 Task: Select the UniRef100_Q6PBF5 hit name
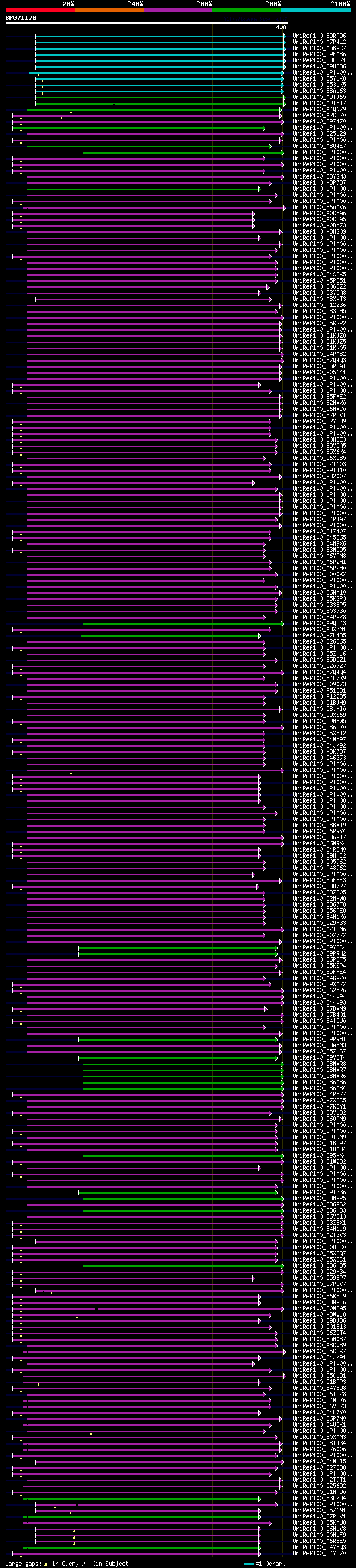coord(319,960)
